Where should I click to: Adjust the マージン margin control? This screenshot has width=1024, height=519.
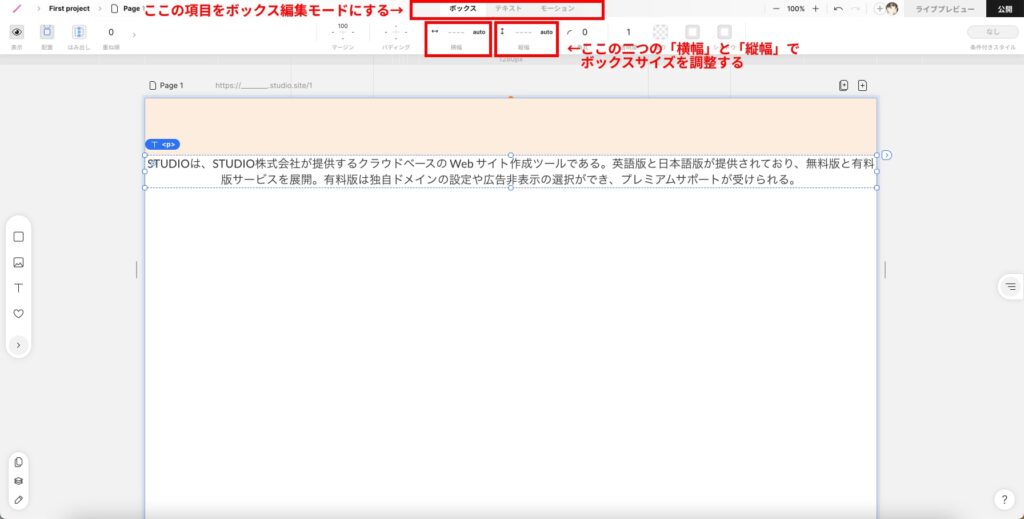[343, 32]
